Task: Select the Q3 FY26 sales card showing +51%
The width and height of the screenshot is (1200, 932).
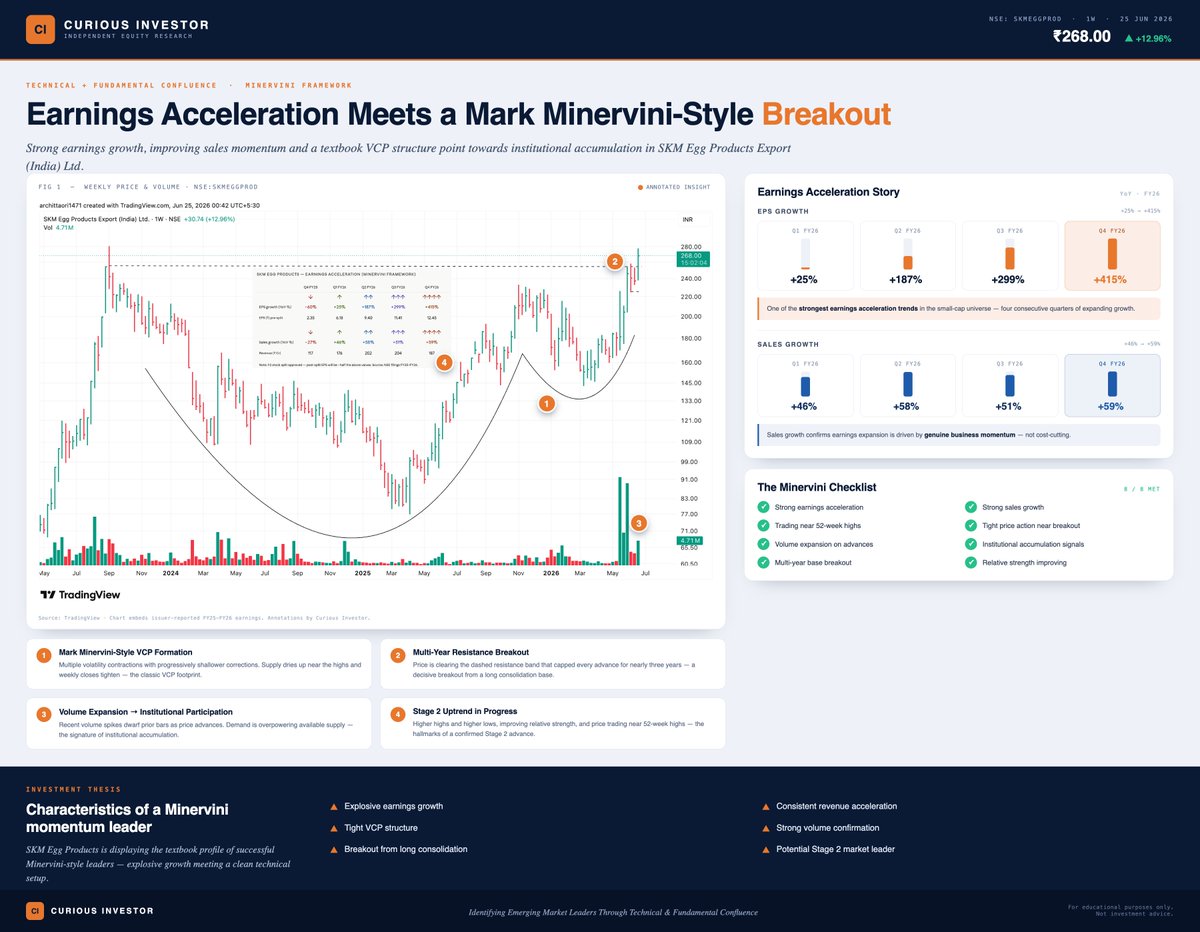Action: click(x=1010, y=385)
